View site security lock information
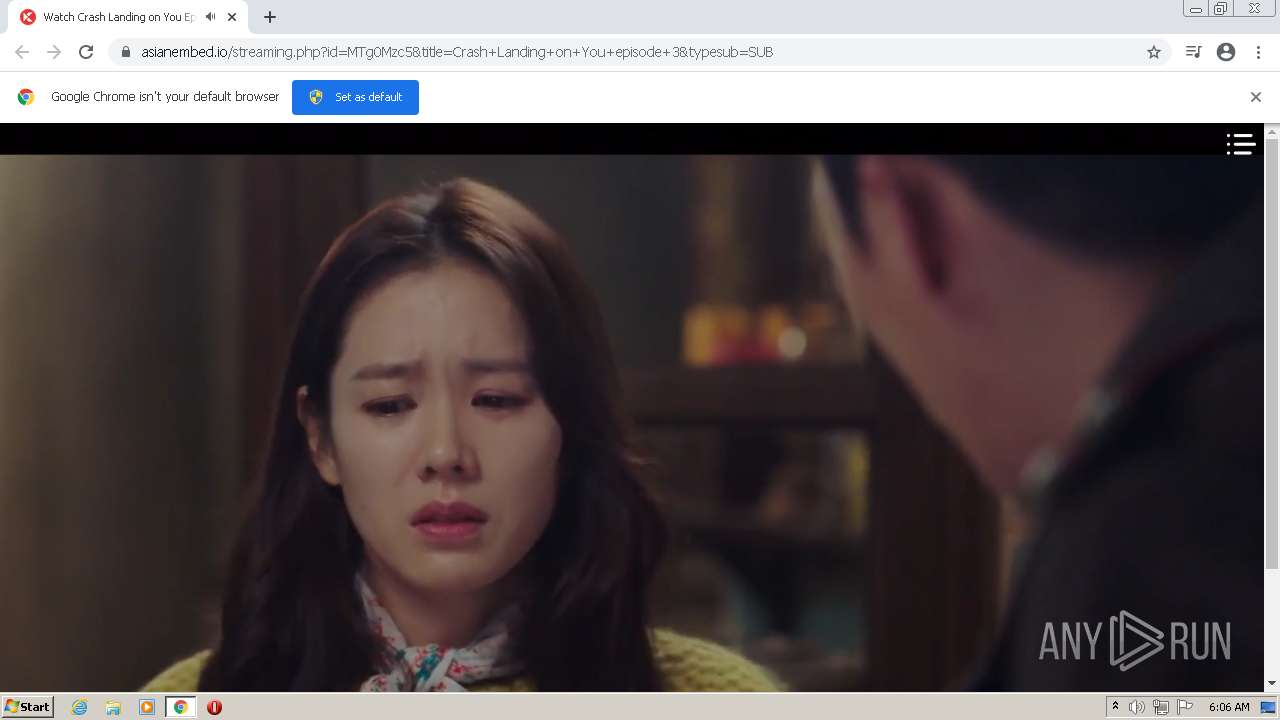Viewport: 1280px width, 720px height. click(126, 52)
